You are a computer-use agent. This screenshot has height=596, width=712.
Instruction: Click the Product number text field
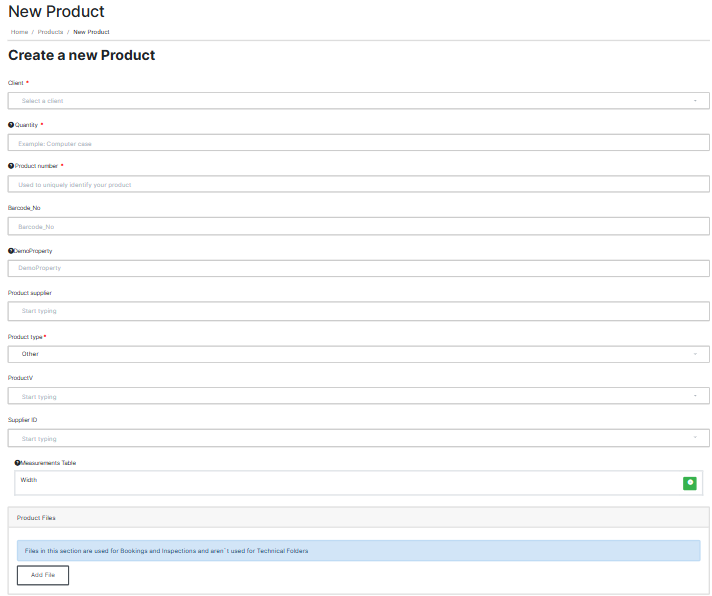coord(358,185)
